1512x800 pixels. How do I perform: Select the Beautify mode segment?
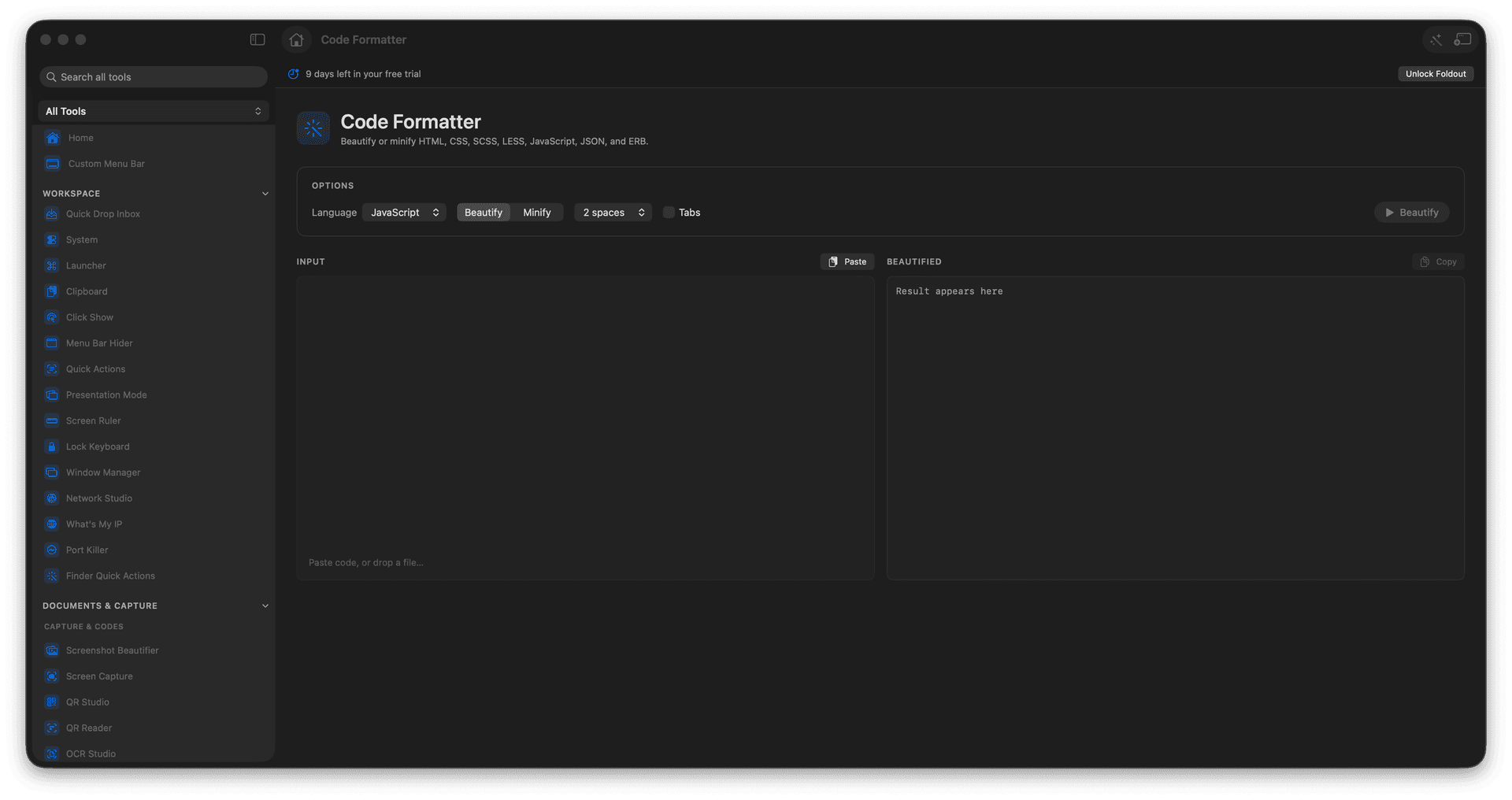point(484,213)
